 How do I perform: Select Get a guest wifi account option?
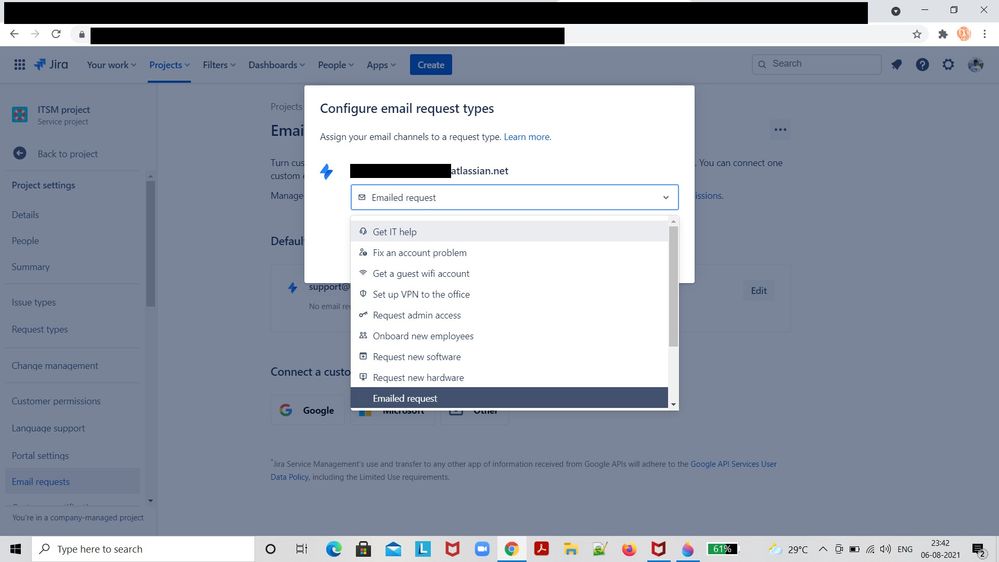click(509, 273)
